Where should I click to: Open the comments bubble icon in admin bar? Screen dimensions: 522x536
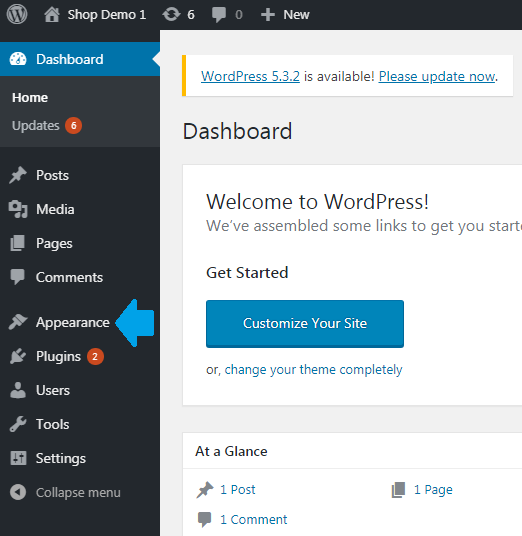tap(219, 15)
